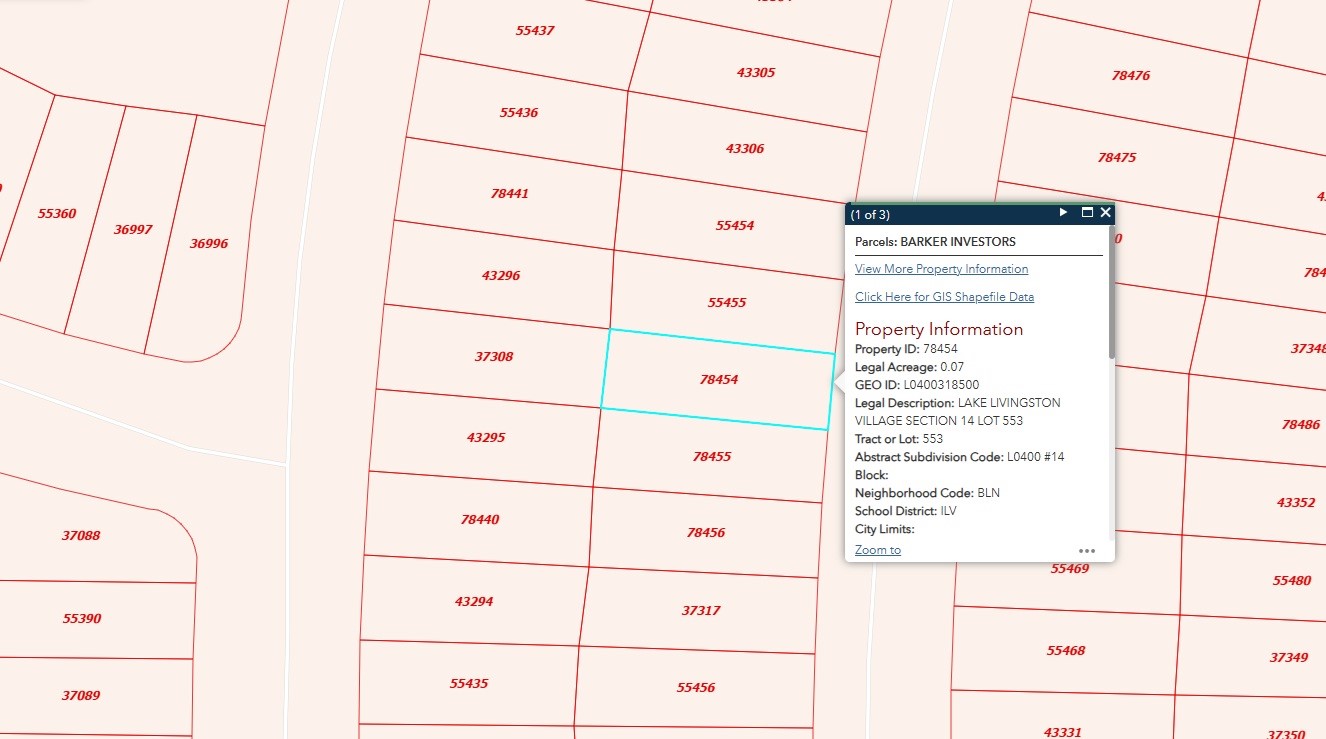Select parcel 78440 on the map
The height and width of the screenshot is (739, 1326).
tap(480, 519)
